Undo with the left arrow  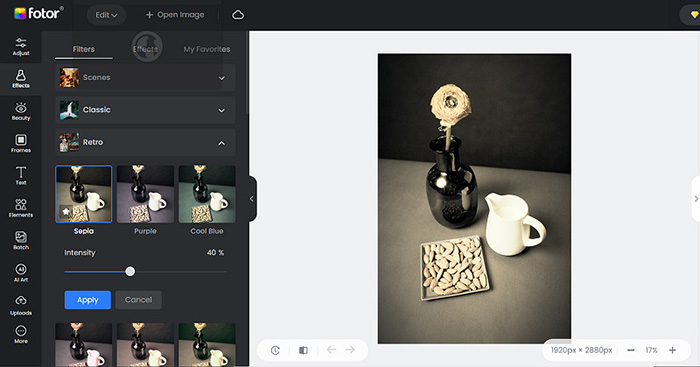click(331, 350)
